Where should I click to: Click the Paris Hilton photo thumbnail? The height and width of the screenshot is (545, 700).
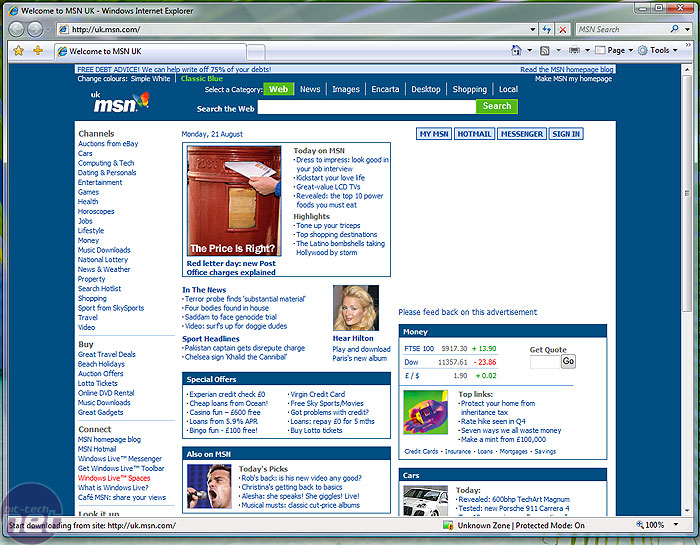tap(356, 308)
